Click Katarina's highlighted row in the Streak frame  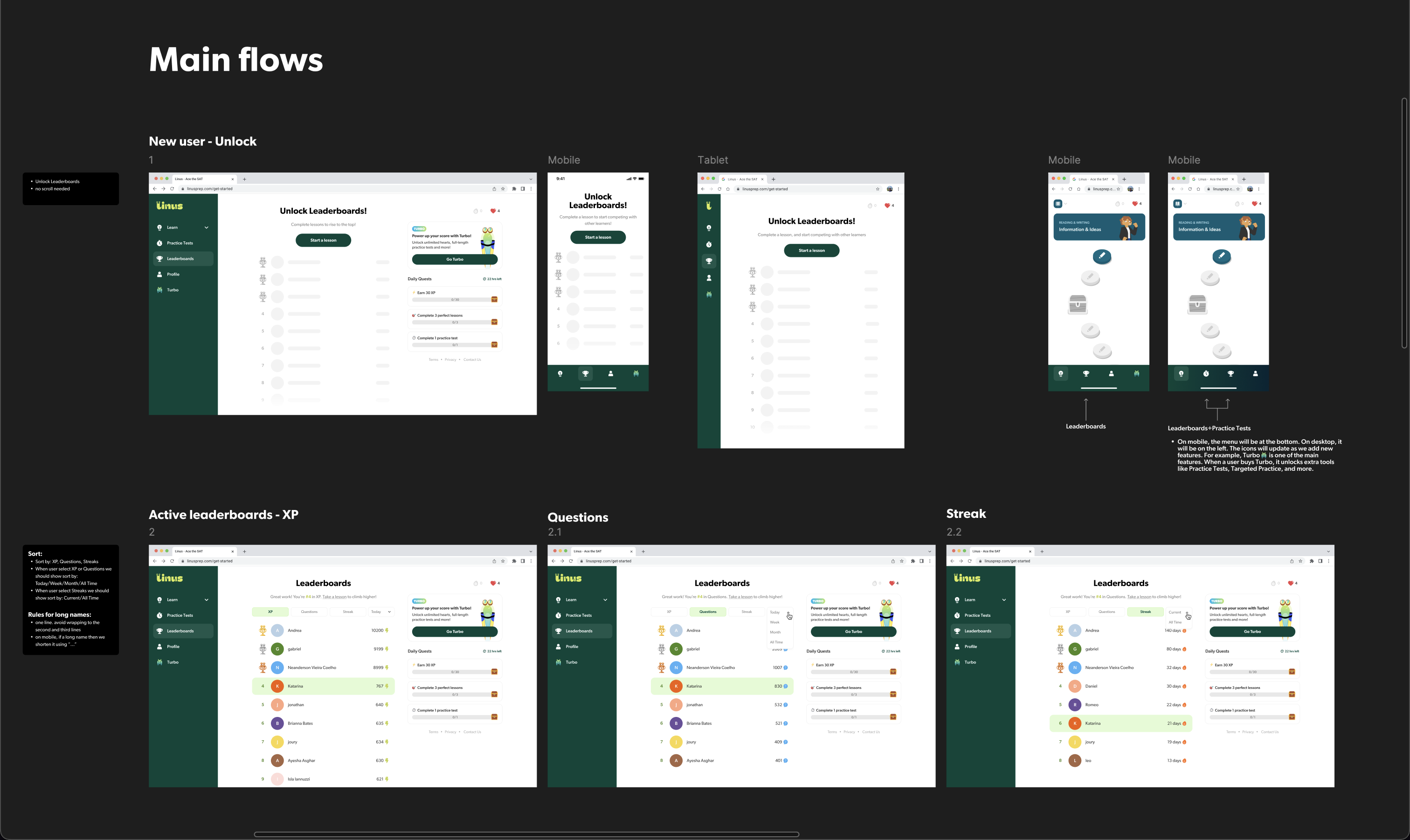click(1120, 723)
